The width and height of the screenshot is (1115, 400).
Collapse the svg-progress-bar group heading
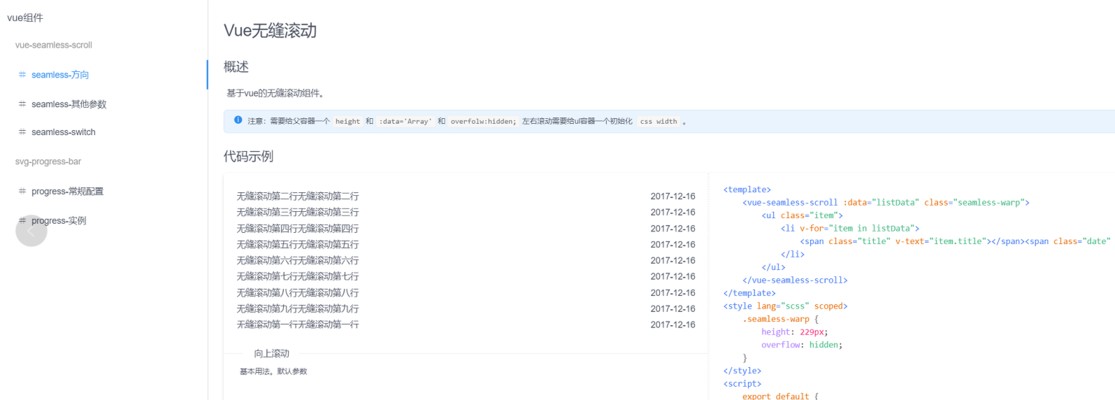[x=48, y=161]
